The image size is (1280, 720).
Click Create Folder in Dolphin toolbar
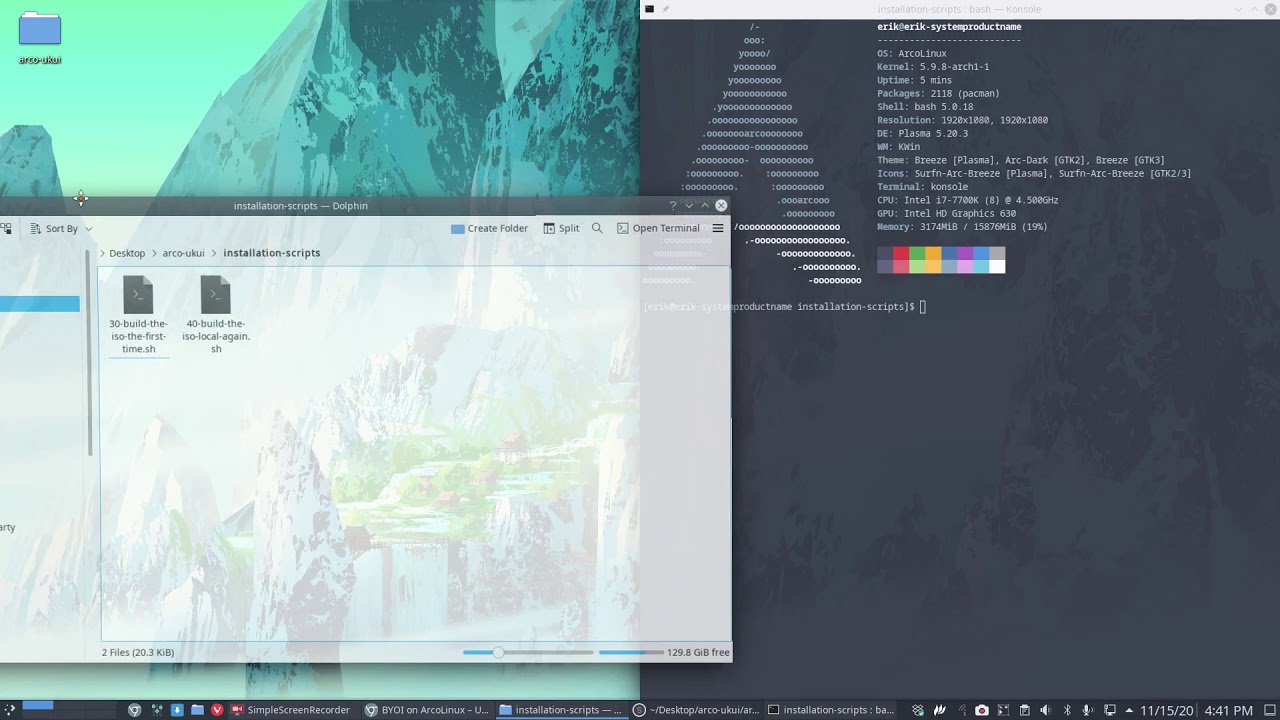[x=489, y=228]
